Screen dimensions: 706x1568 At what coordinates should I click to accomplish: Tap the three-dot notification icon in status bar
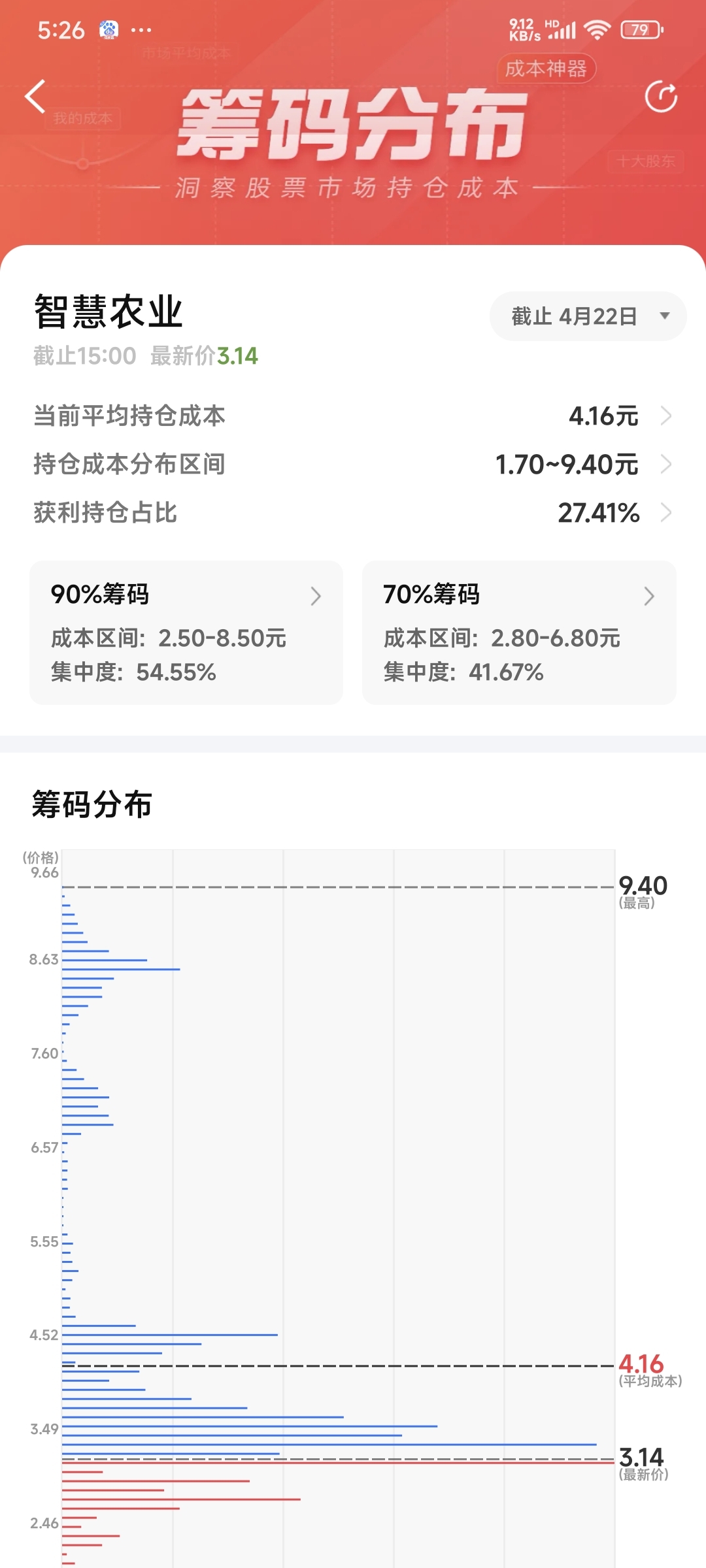pyautogui.click(x=141, y=30)
